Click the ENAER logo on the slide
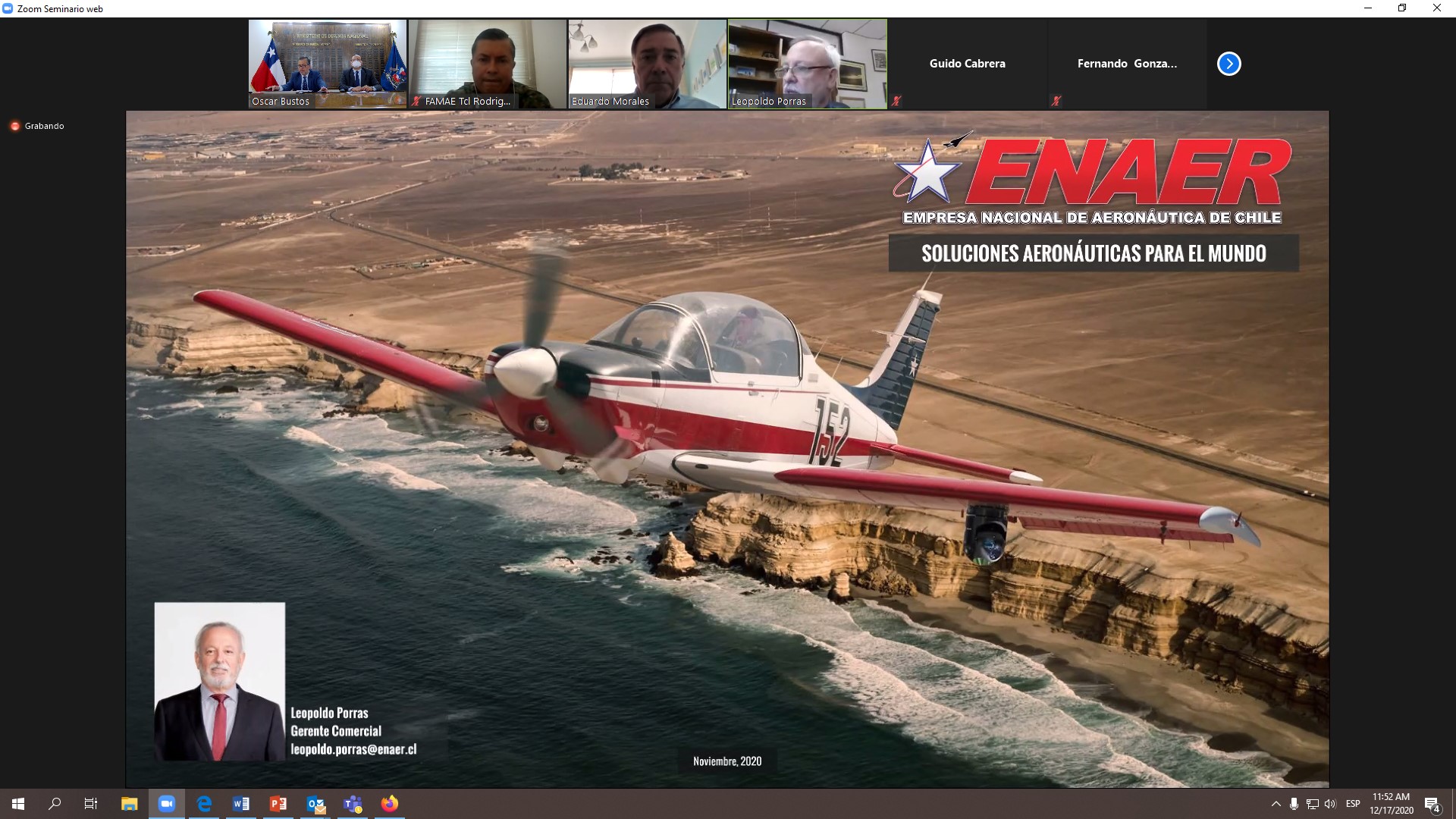1456x819 pixels. [1092, 178]
